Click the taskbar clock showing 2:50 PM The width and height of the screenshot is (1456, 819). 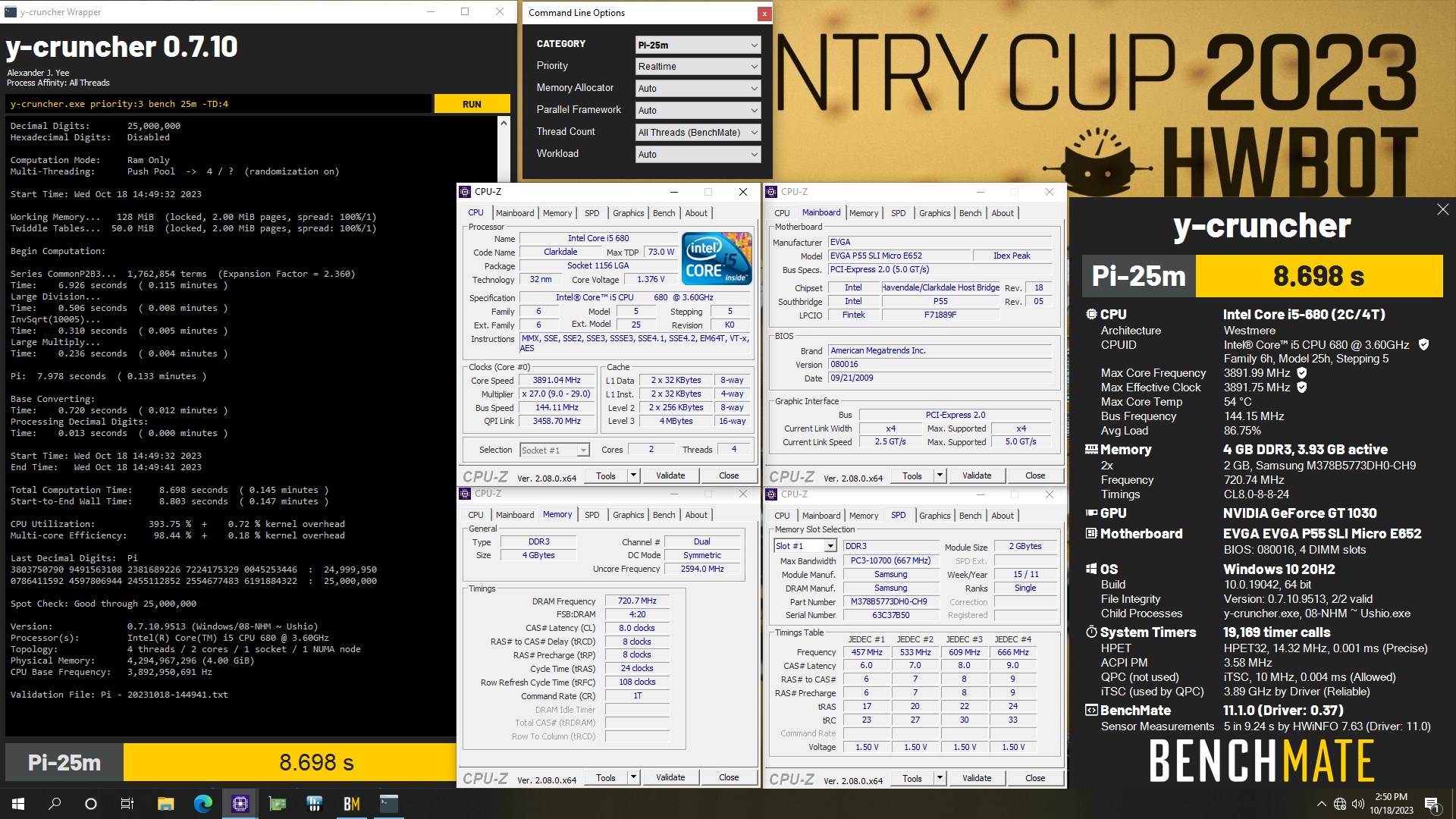pyautogui.click(x=1391, y=804)
